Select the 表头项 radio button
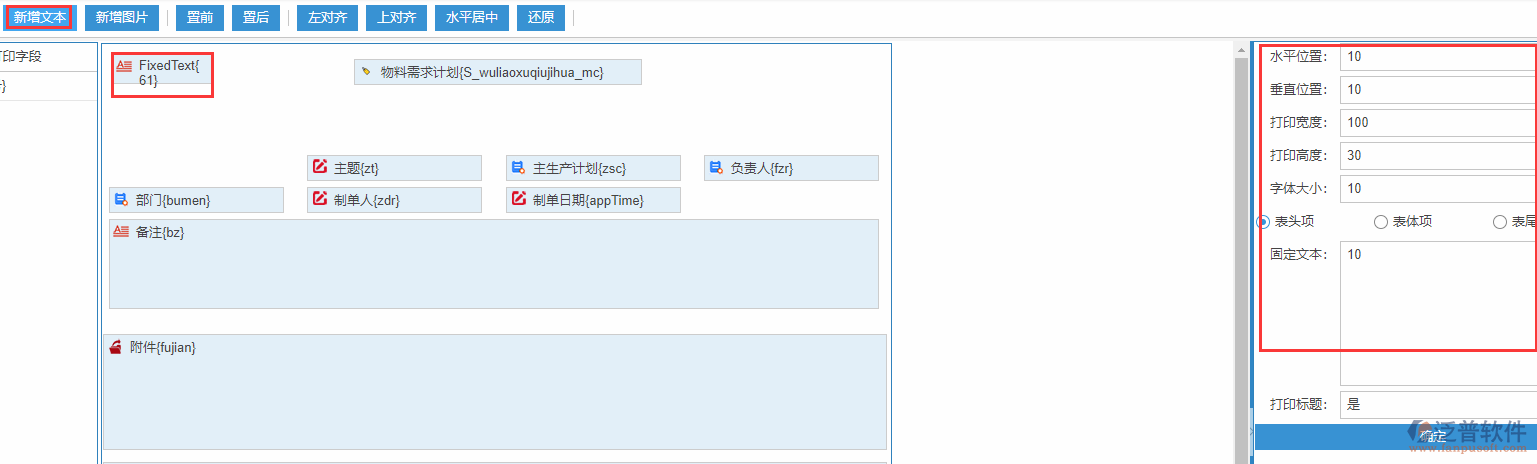 click(x=1263, y=222)
